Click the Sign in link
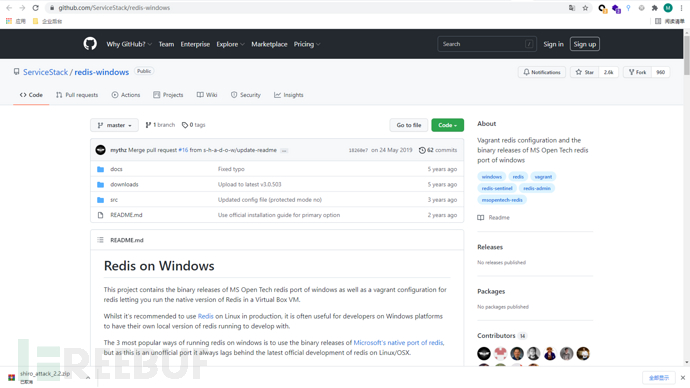This screenshot has height=388, width=690. pyautogui.click(x=553, y=44)
